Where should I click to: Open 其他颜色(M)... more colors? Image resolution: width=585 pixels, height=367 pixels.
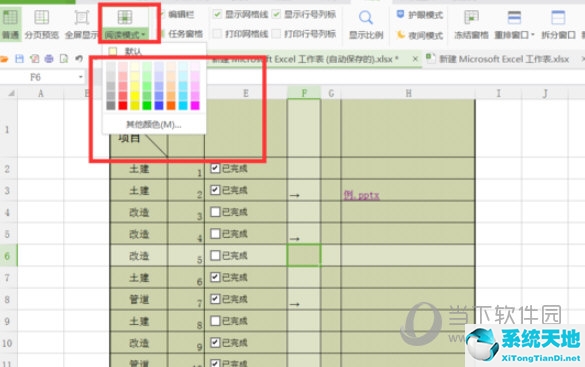154,124
